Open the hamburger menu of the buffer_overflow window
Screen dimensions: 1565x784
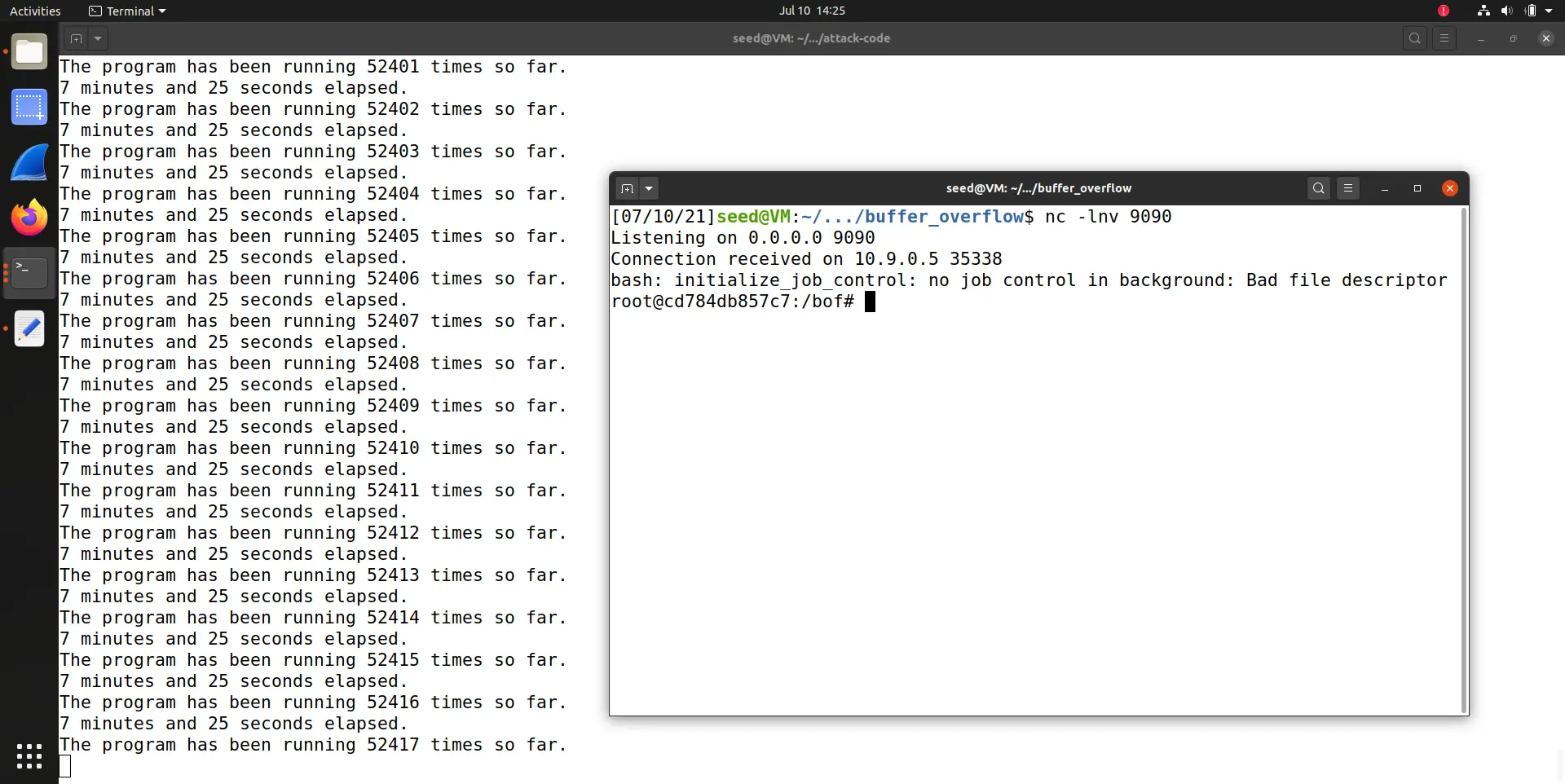(1348, 188)
